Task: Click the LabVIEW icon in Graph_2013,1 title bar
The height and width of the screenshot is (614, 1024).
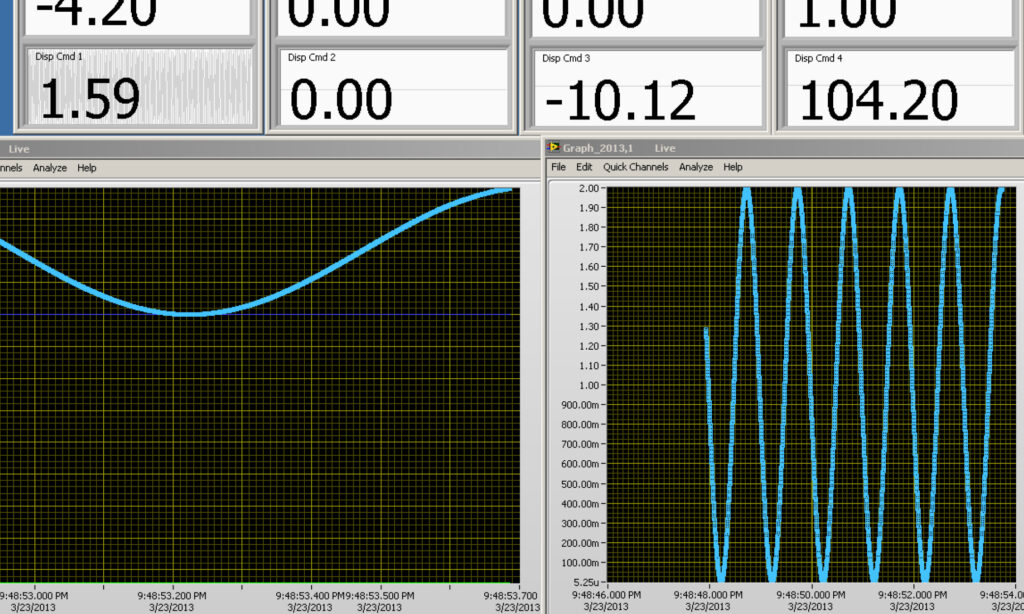Action: tap(554, 148)
